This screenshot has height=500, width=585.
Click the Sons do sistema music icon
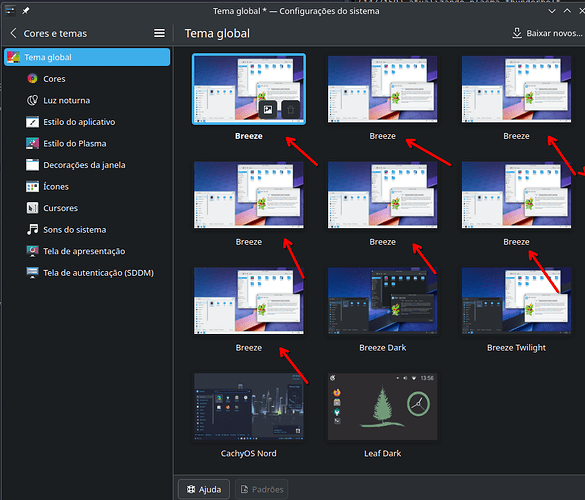[x=32, y=229]
